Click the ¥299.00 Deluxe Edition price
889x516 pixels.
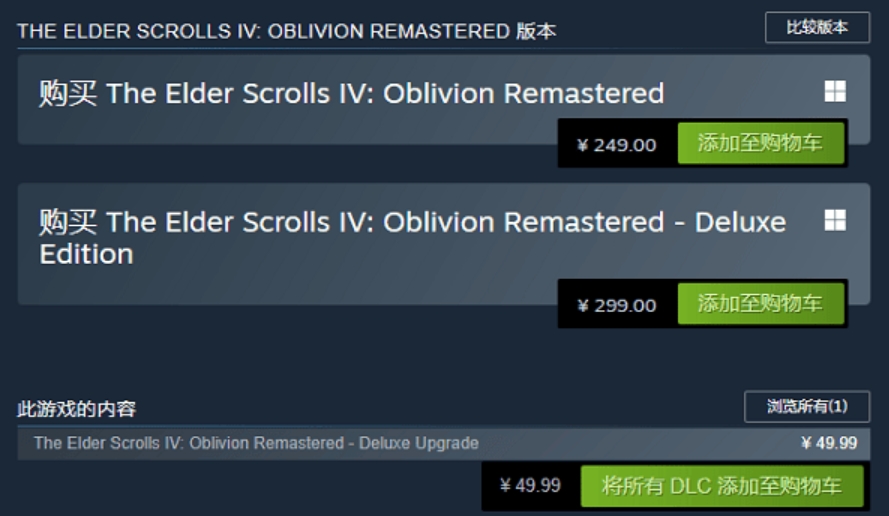click(617, 306)
